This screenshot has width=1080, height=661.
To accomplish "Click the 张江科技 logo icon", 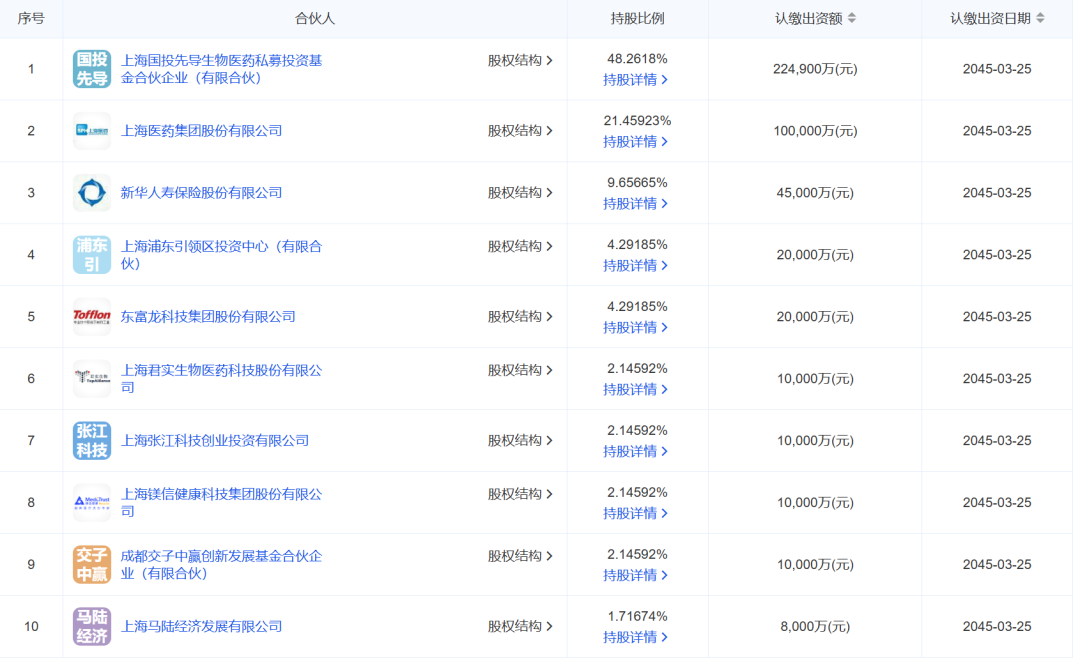I will point(92,441).
